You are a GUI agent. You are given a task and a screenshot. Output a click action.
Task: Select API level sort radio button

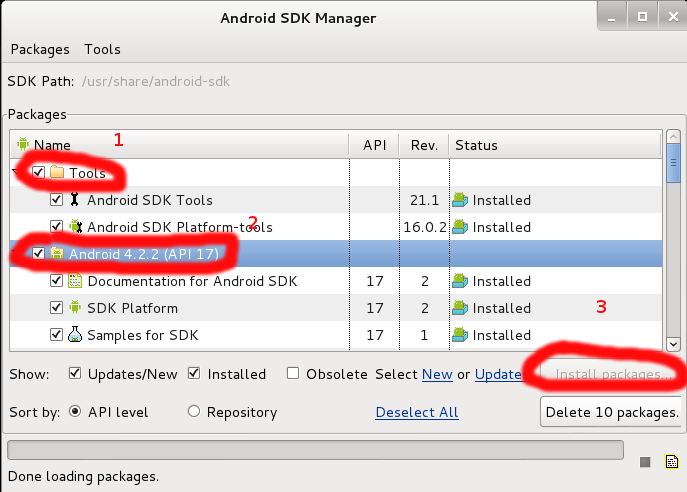75,411
